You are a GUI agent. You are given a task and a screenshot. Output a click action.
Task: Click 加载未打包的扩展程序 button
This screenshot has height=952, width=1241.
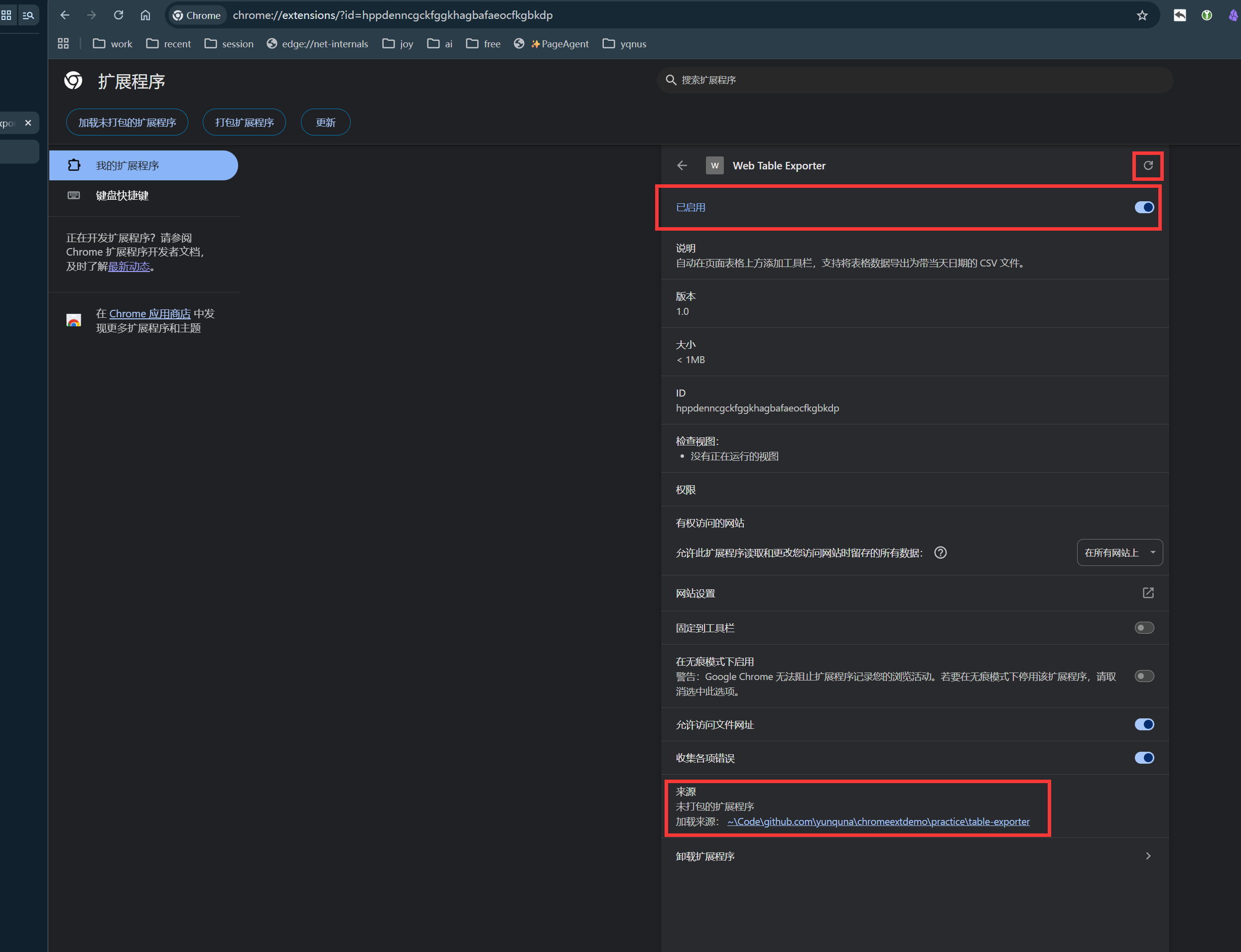tap(127, 123)
